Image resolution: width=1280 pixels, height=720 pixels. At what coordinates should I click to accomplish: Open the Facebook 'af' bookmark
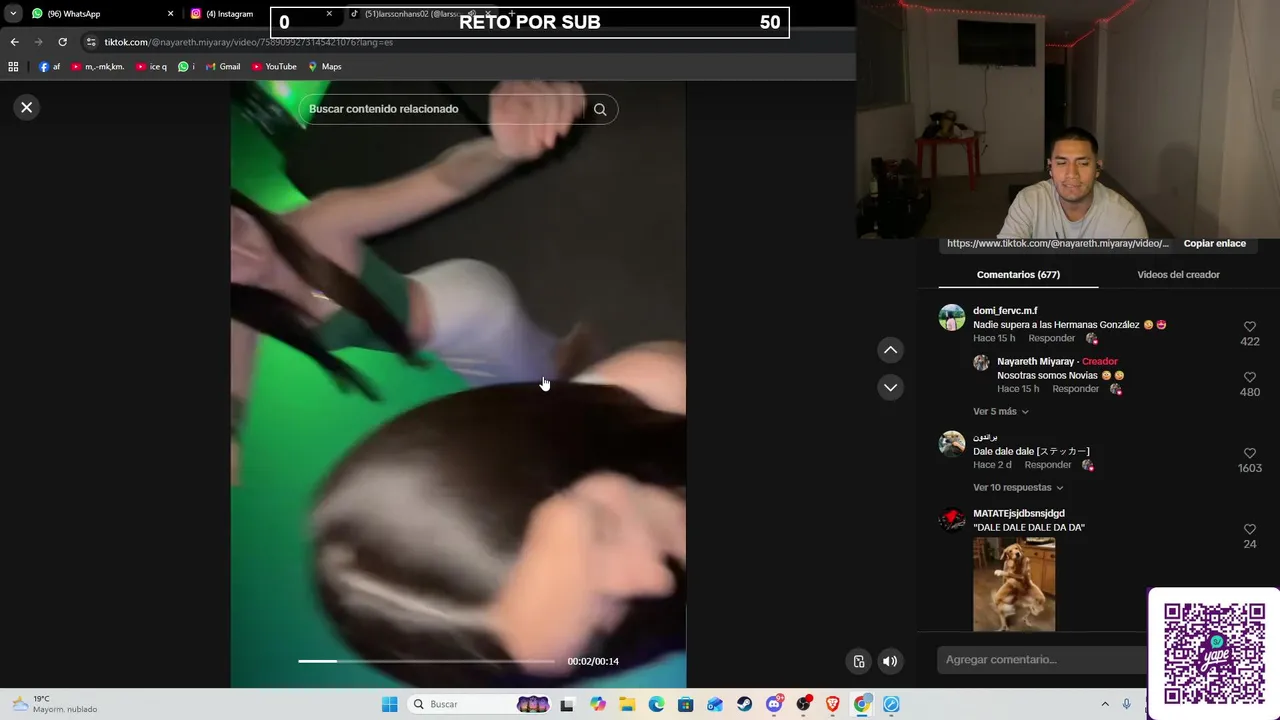coord(50,67)
